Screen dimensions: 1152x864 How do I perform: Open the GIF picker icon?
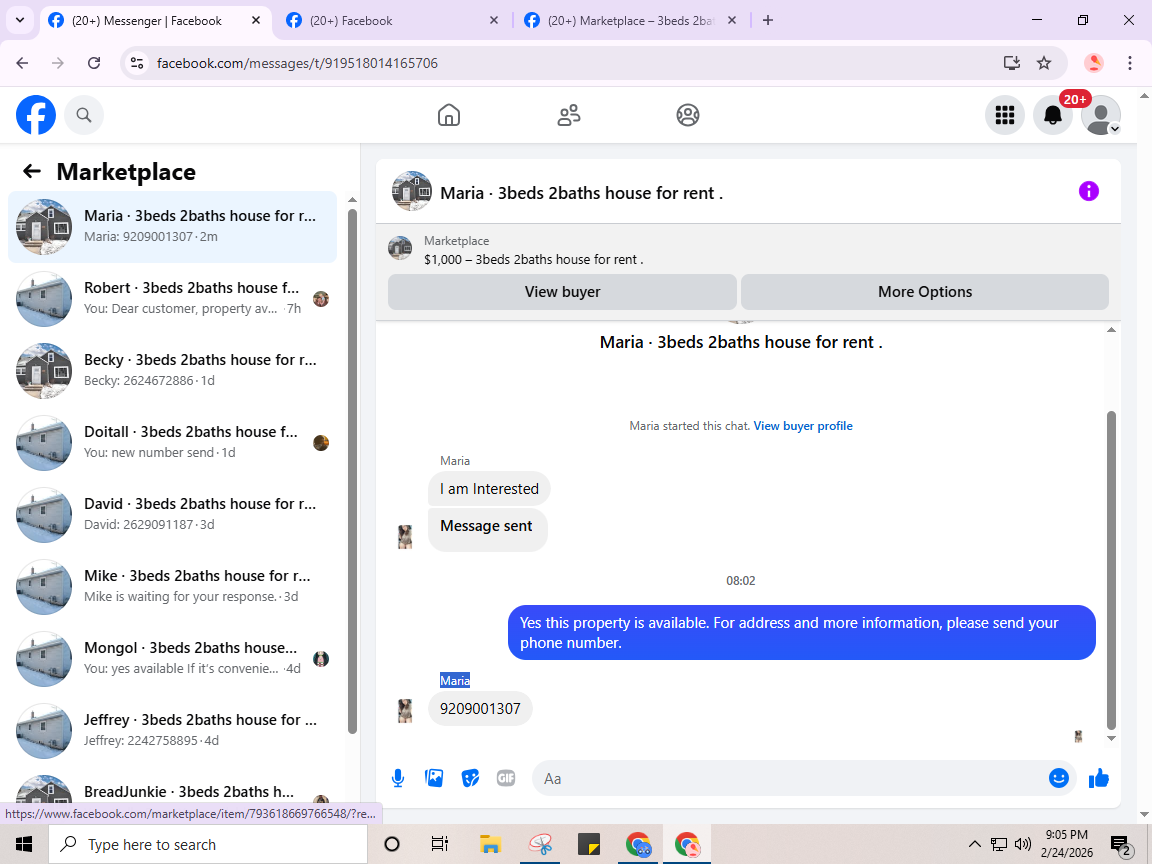click(505, 778)
